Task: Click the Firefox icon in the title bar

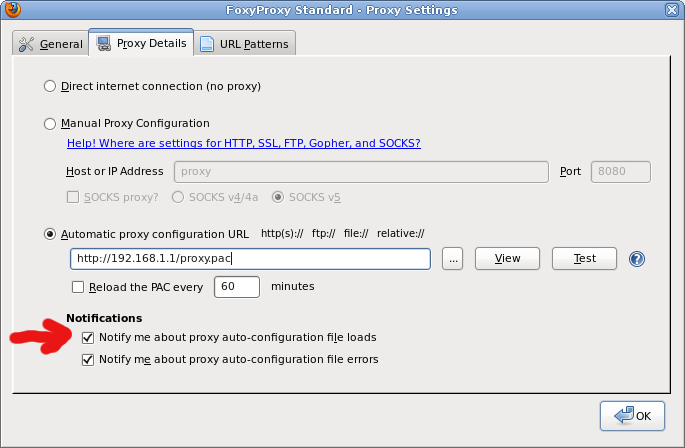Action: [13, 9]
